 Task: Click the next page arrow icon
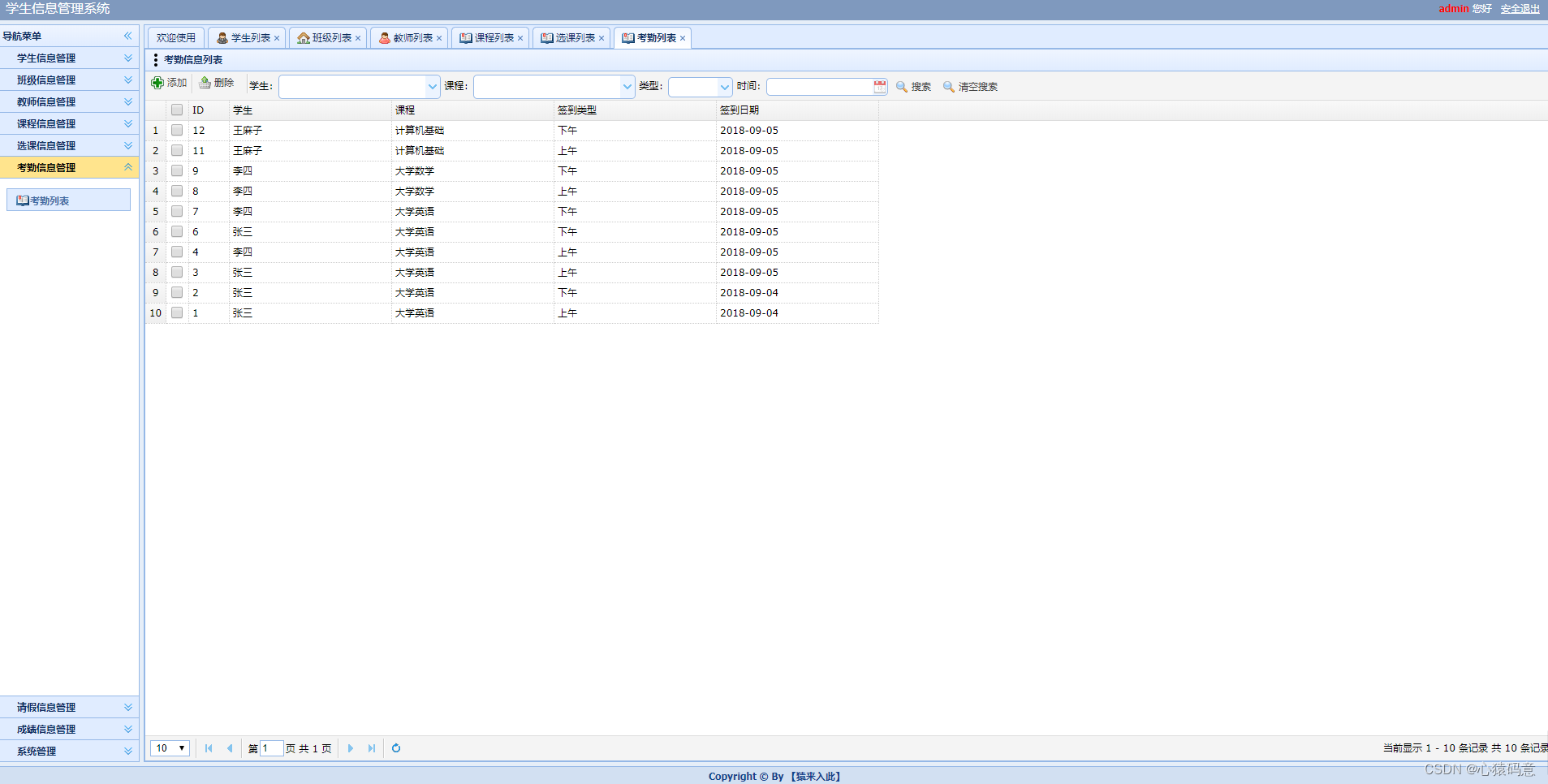(350, 747)
